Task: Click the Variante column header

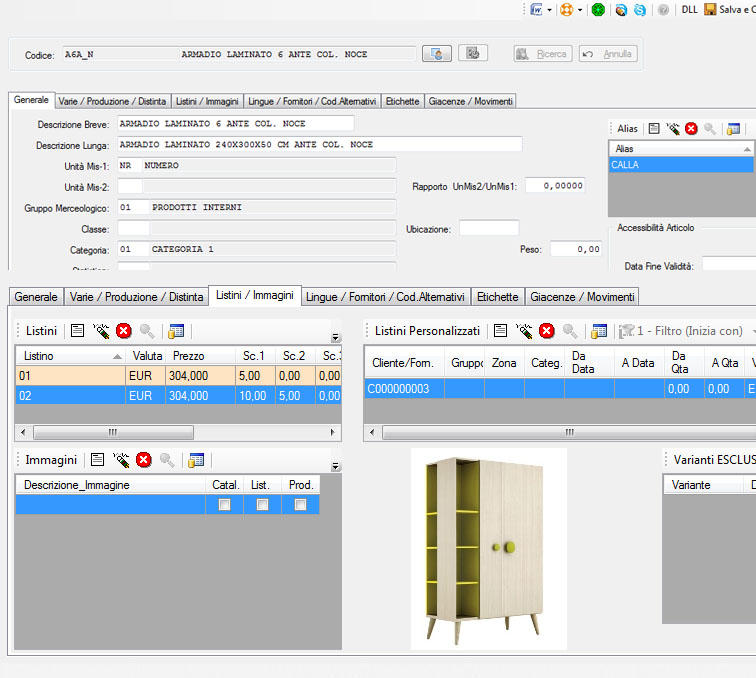Action: tap(702, 485)
